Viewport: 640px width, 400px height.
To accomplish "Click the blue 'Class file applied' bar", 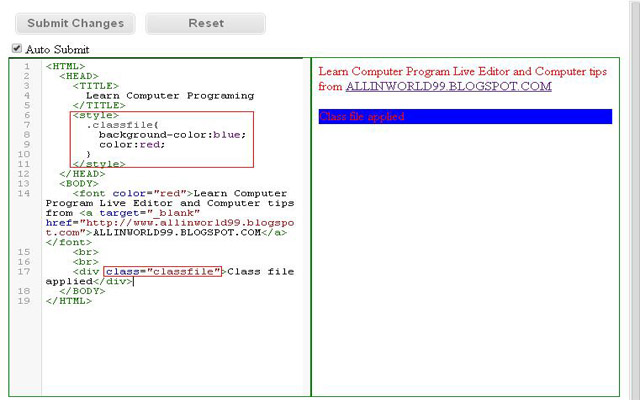I will (x=465, y=116).
